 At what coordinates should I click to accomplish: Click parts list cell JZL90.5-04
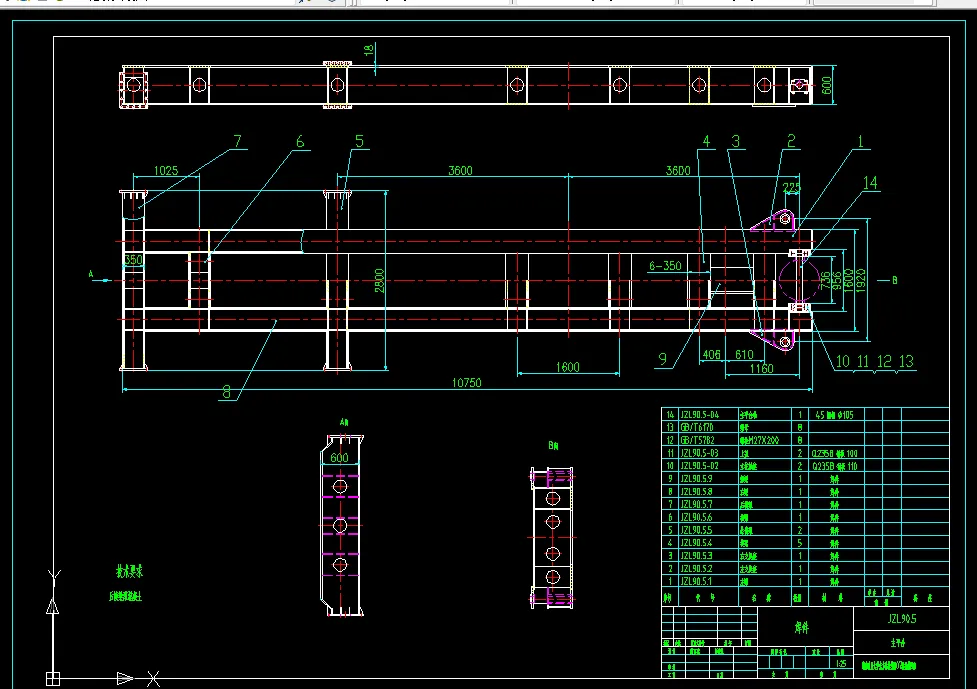(699, 414)
